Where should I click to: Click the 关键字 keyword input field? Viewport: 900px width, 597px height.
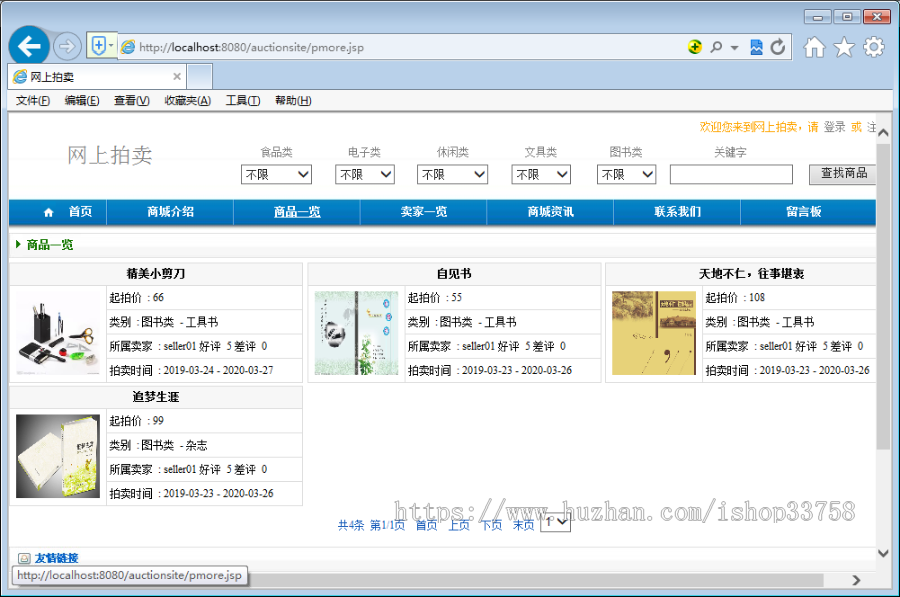[x=731, y=174]
